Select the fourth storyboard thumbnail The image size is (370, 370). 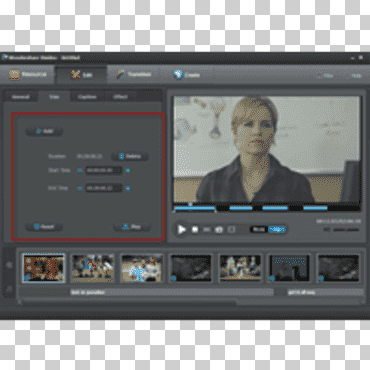pos(191,268)
